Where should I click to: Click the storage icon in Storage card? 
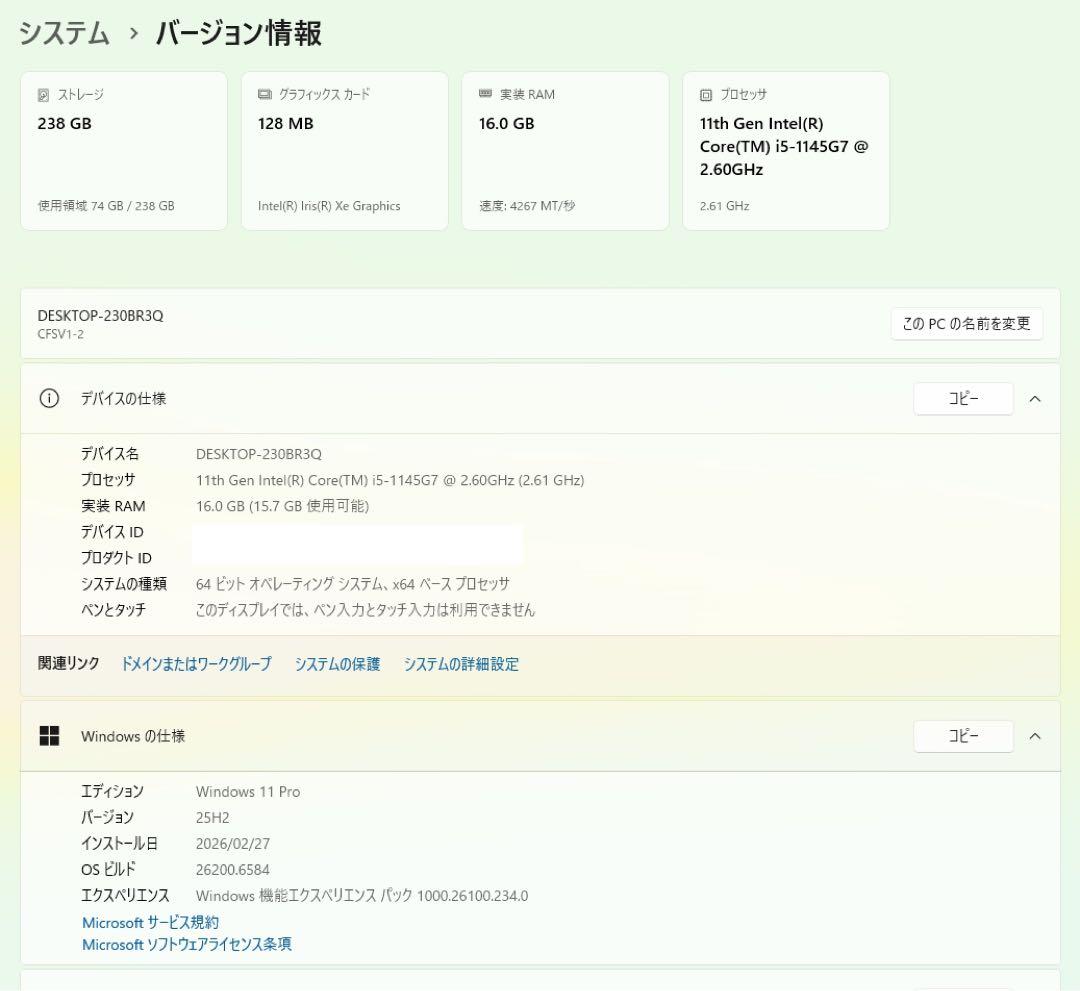click(43, 95)
